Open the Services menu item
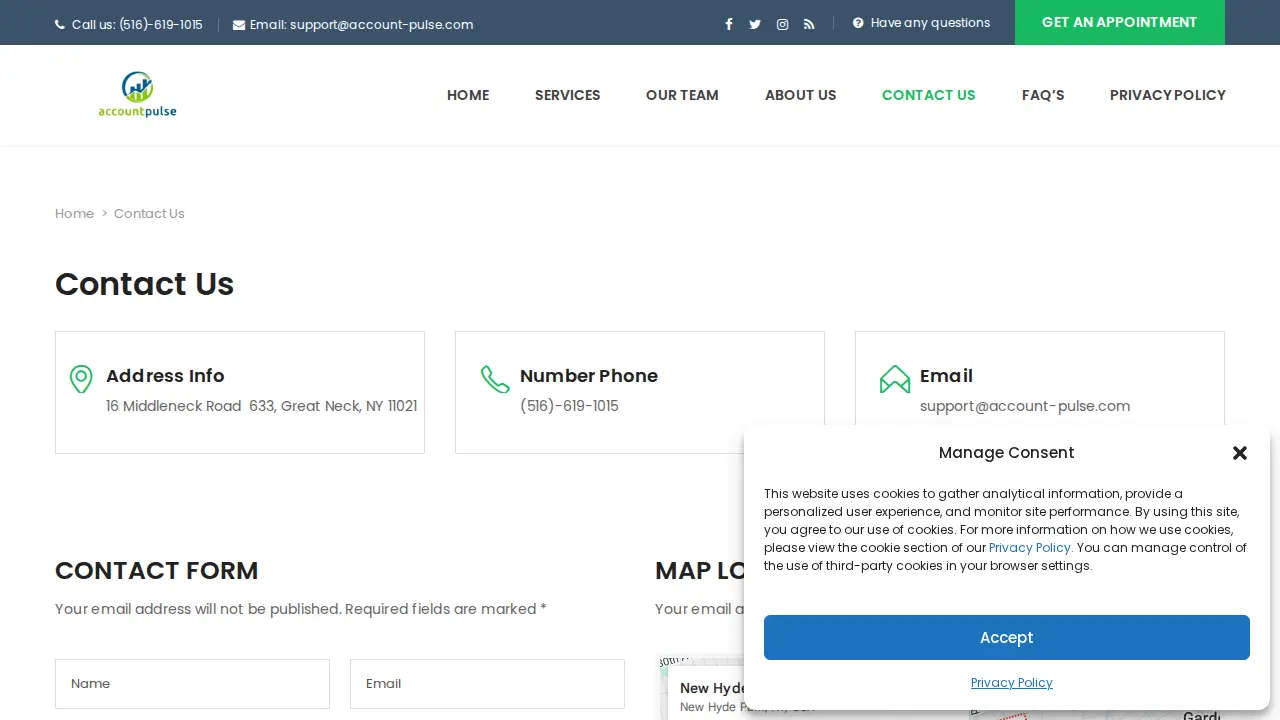This screenshot has width=1280, height=720. point(568,95)
